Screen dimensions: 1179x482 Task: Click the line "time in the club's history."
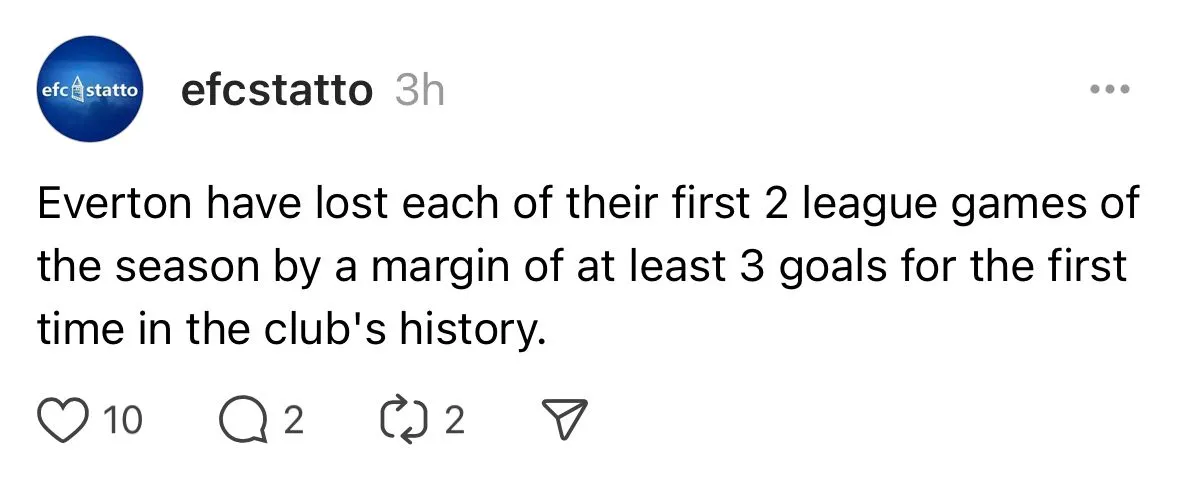(292, 329)
